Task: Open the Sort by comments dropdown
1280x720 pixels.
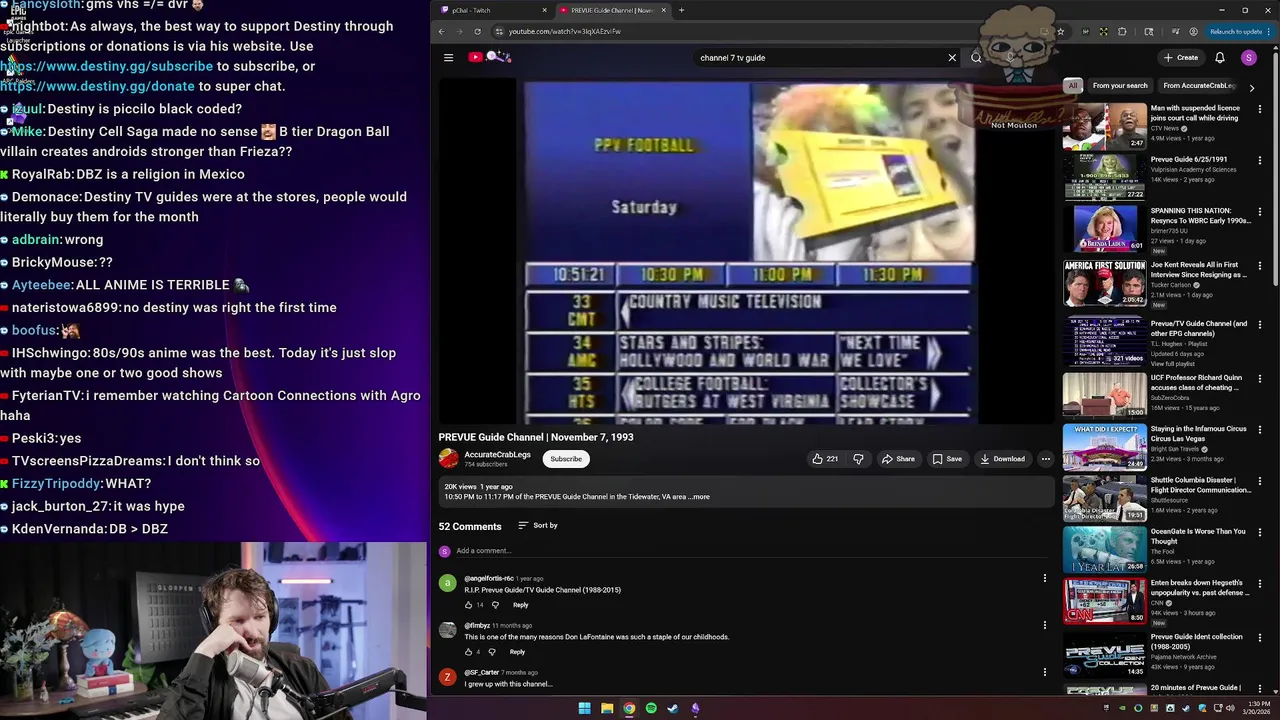Action: [538, 525]
